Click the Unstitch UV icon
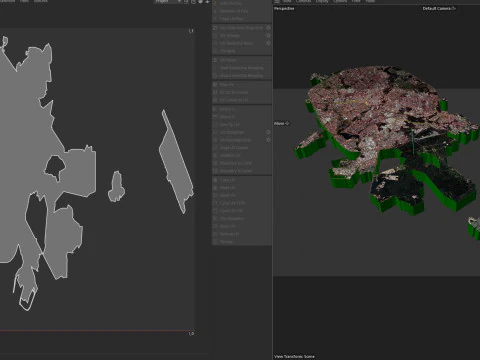The image size is (480, 360). click(x=215, y=155)
